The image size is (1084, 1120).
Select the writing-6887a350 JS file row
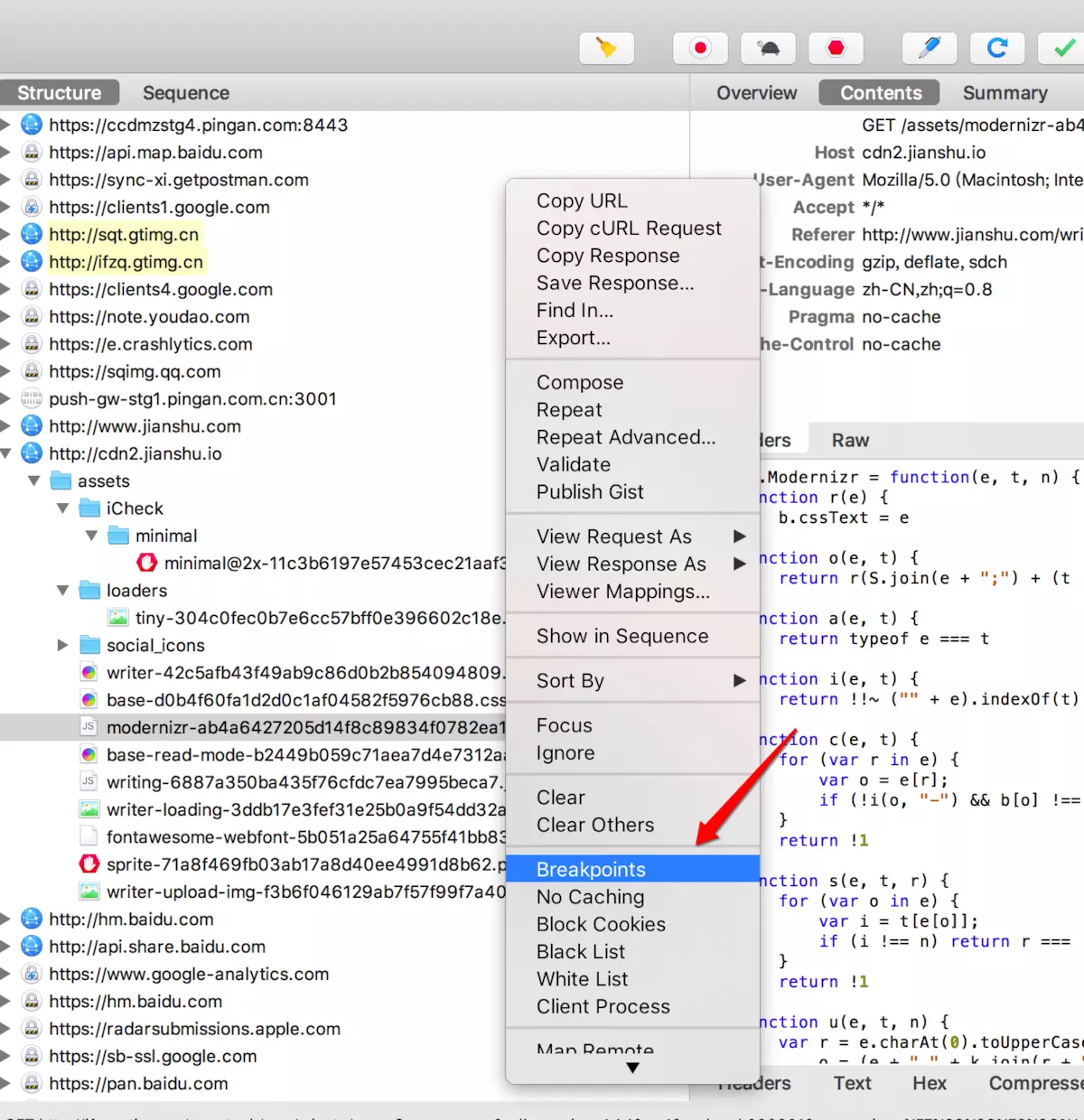tap(253, 782)
